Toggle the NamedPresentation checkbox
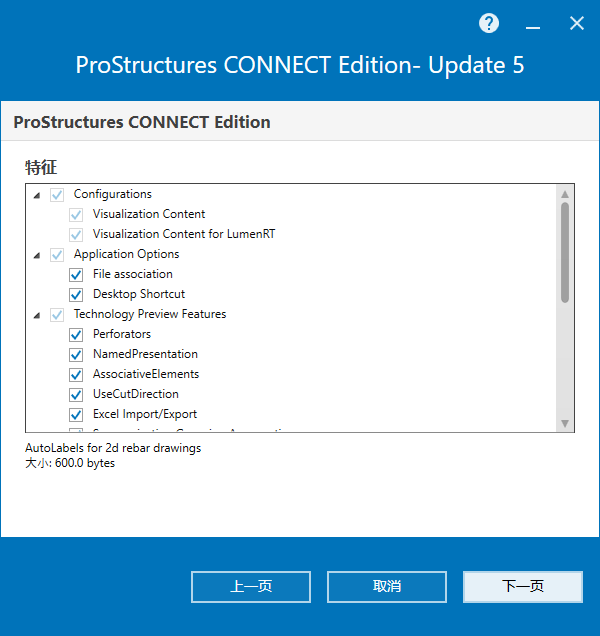The width and height of the screenshot is (600, 636). tap(76, 355)
